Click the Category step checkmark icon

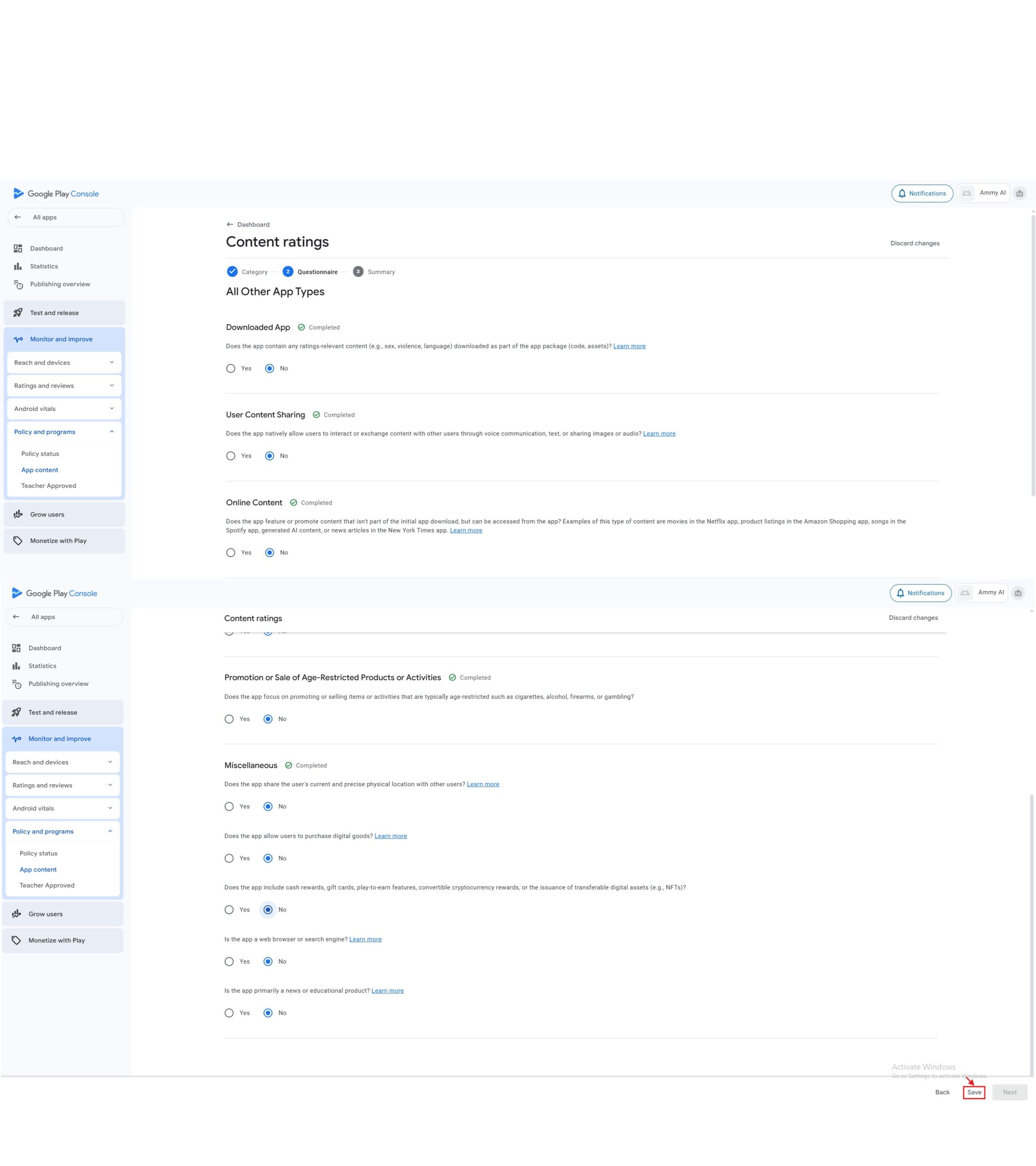point(232,271)
